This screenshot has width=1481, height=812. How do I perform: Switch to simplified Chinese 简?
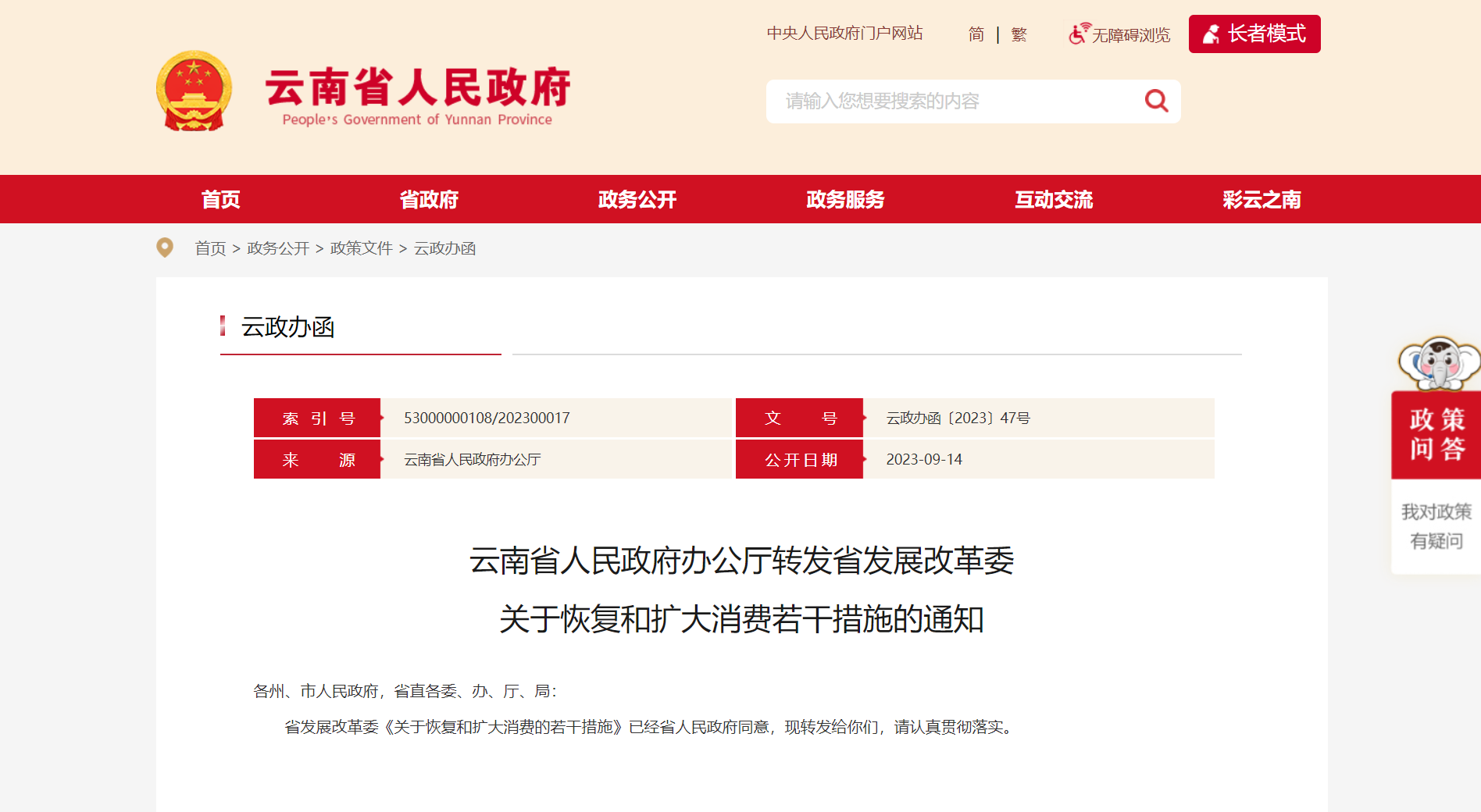pos(976,34)
